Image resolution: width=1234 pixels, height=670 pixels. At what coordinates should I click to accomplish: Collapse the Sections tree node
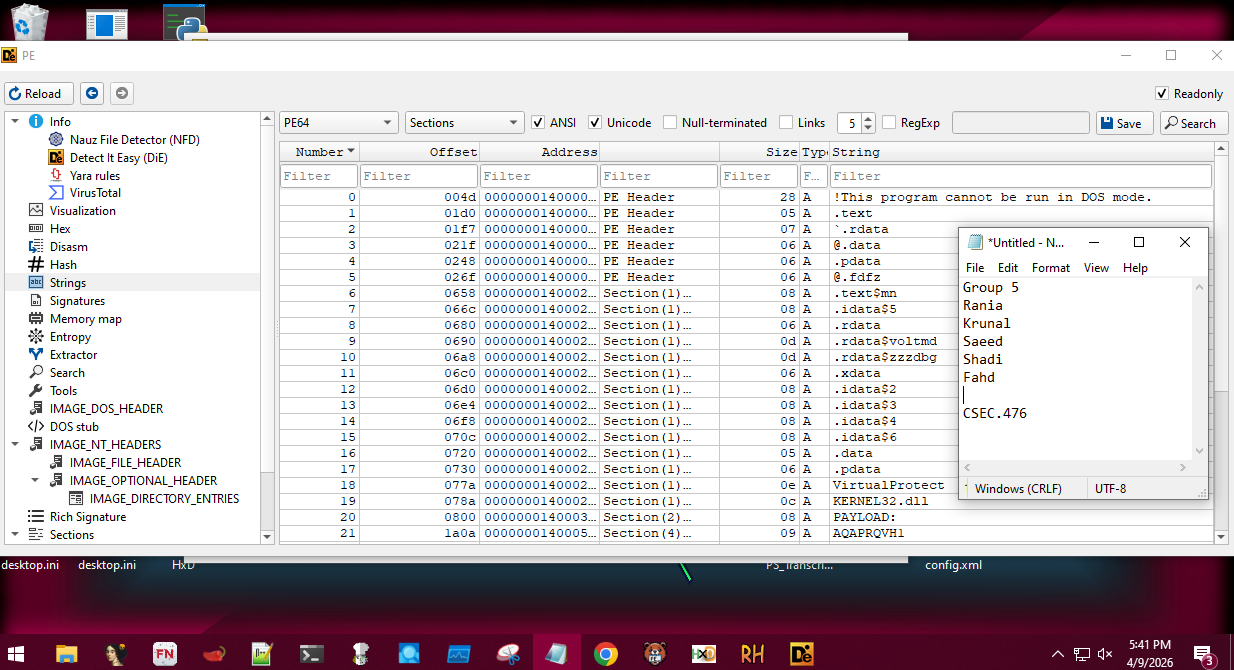point(15,535)
